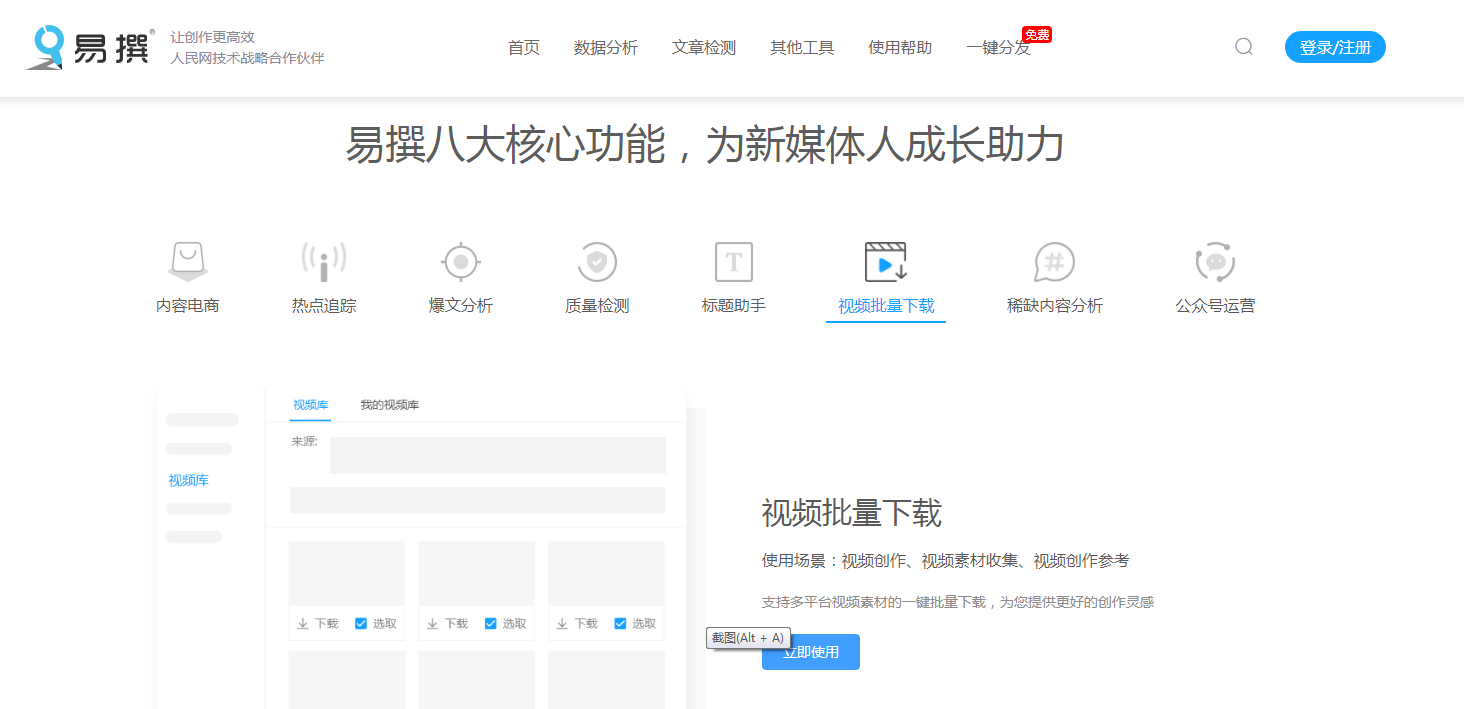Click the 视频批量下载 section heading

tap(852, 513)
